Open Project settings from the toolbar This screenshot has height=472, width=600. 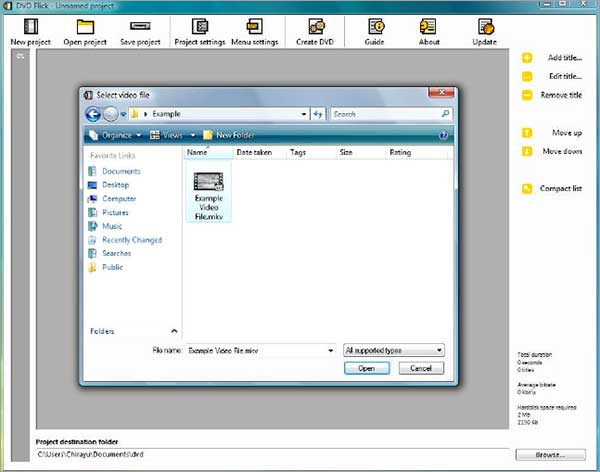click(198, 27)
